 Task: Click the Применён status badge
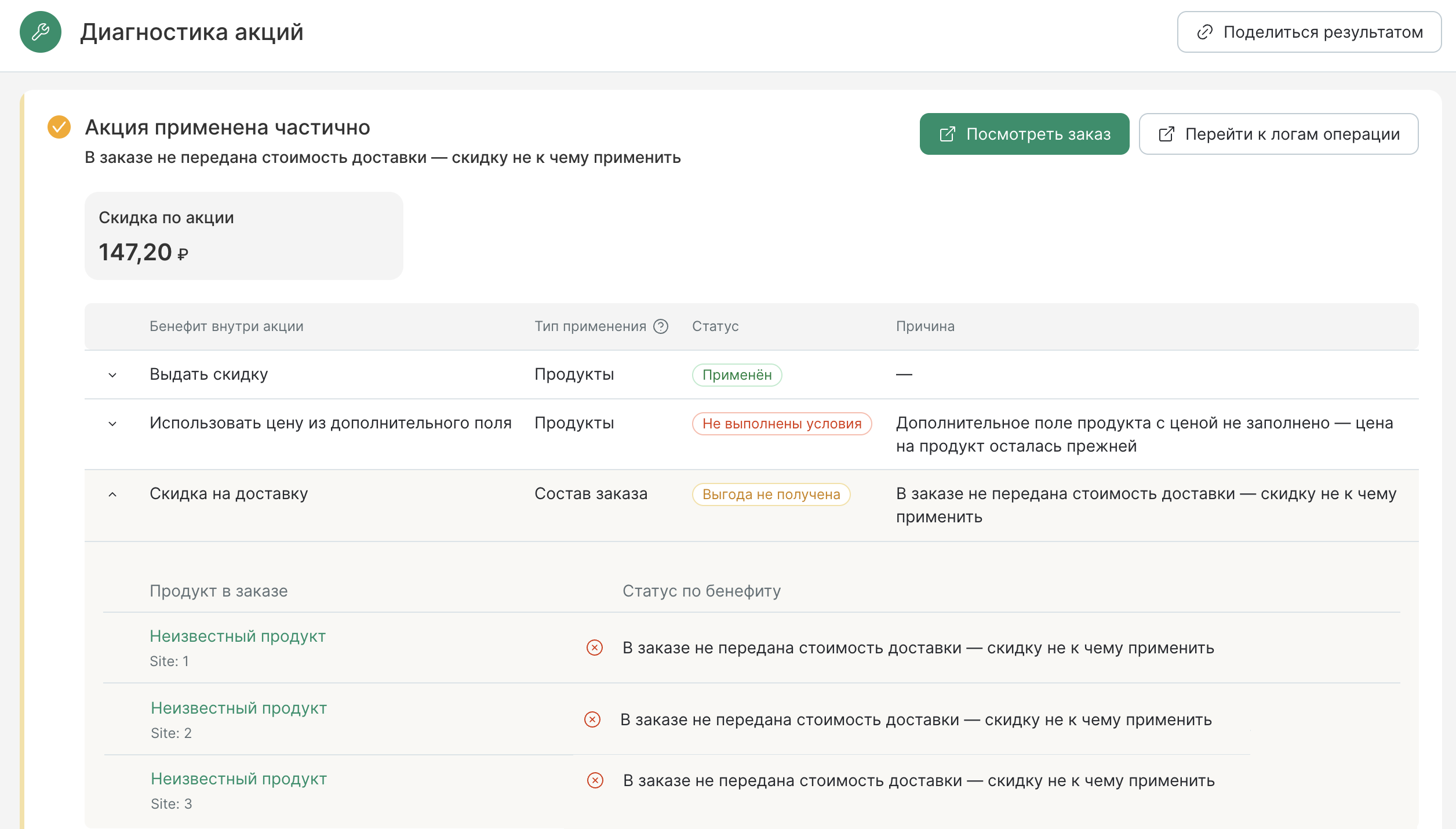click(737, 375)
